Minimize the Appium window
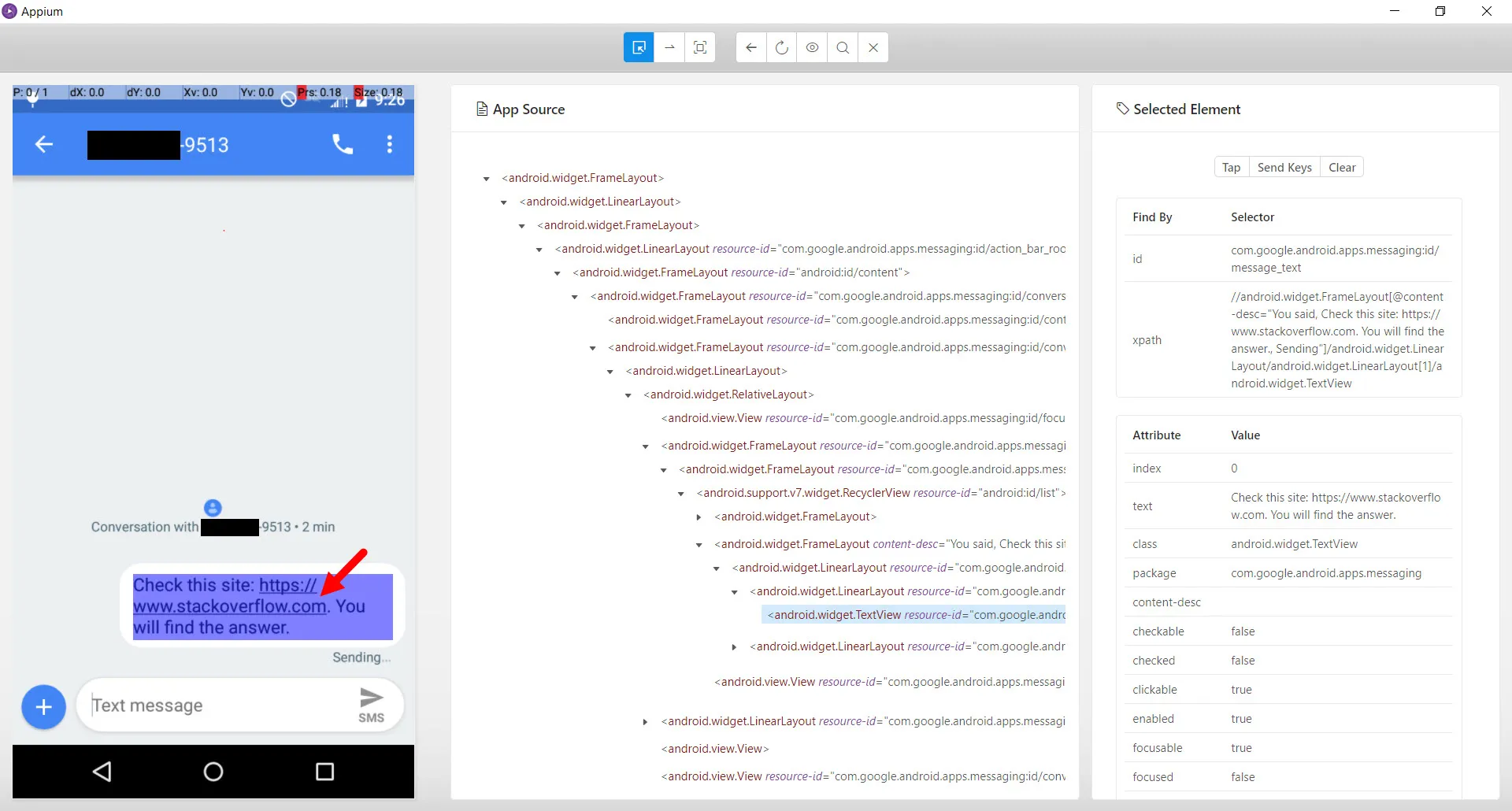Screen dimensions: 1512x811 pos(1395,11)
